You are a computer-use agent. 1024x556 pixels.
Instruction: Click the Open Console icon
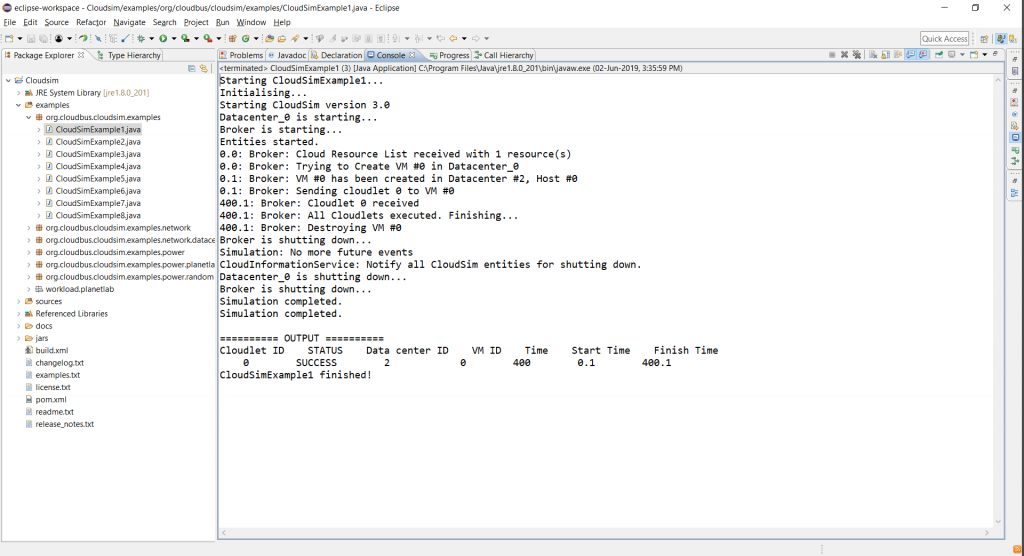click(x=974, y=55)
